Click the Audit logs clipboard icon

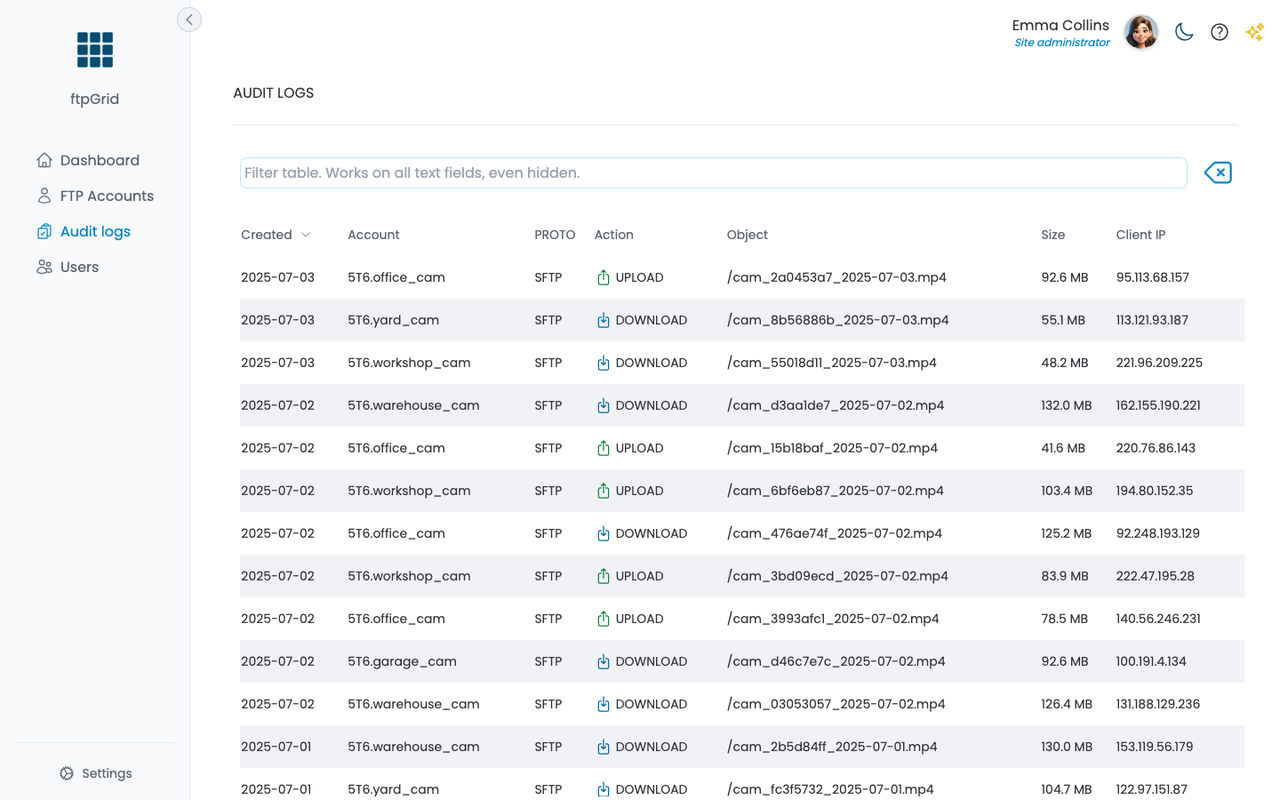[x=44, y=231]
